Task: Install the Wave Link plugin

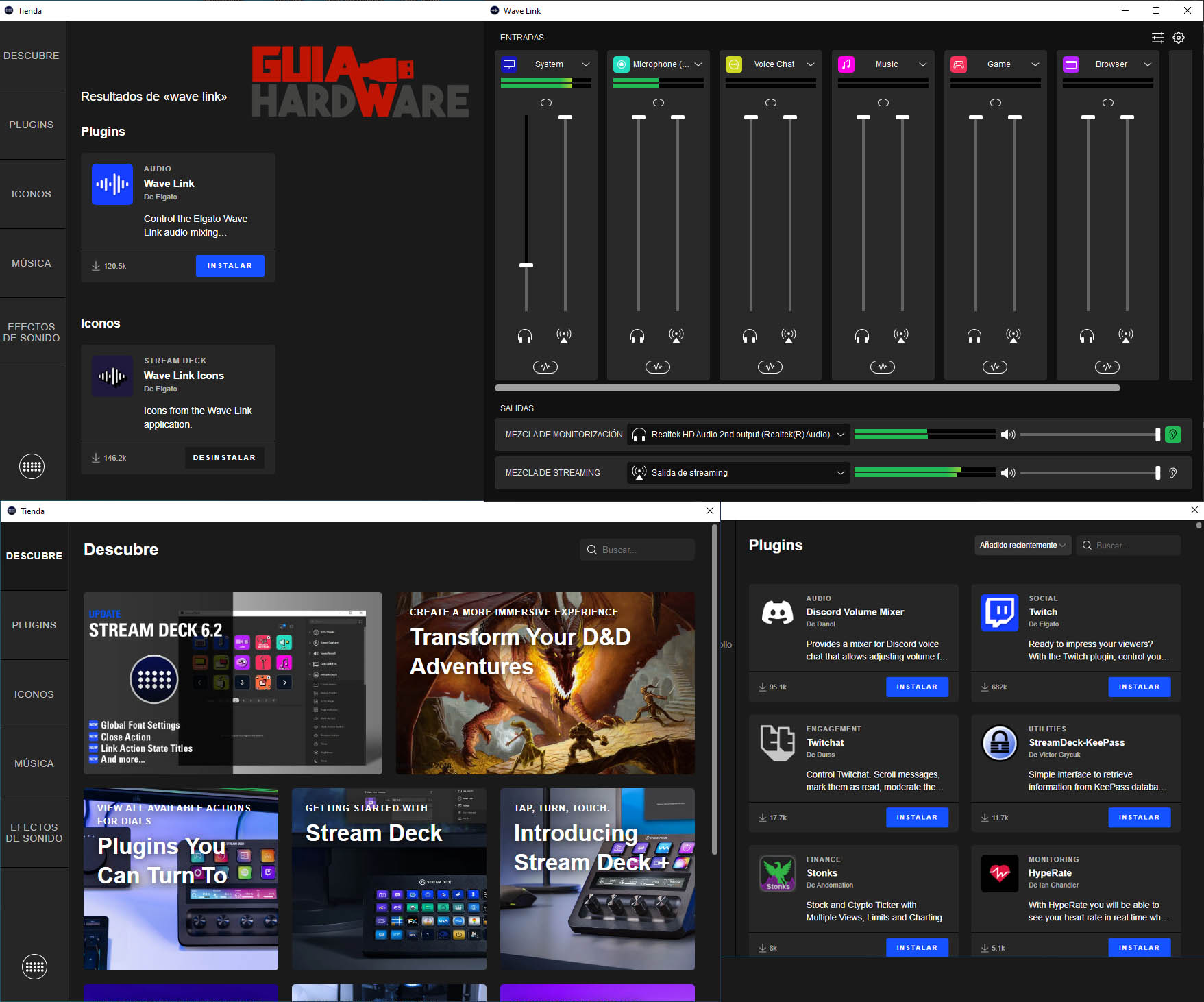Action: coord(230,266)
